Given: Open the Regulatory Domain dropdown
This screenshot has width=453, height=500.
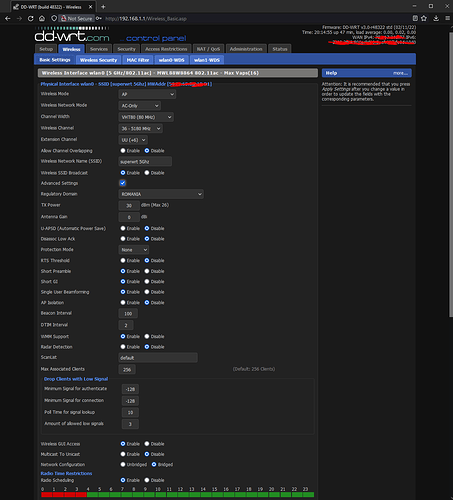Looking at the screenshot, I should (x=161, y=194).
